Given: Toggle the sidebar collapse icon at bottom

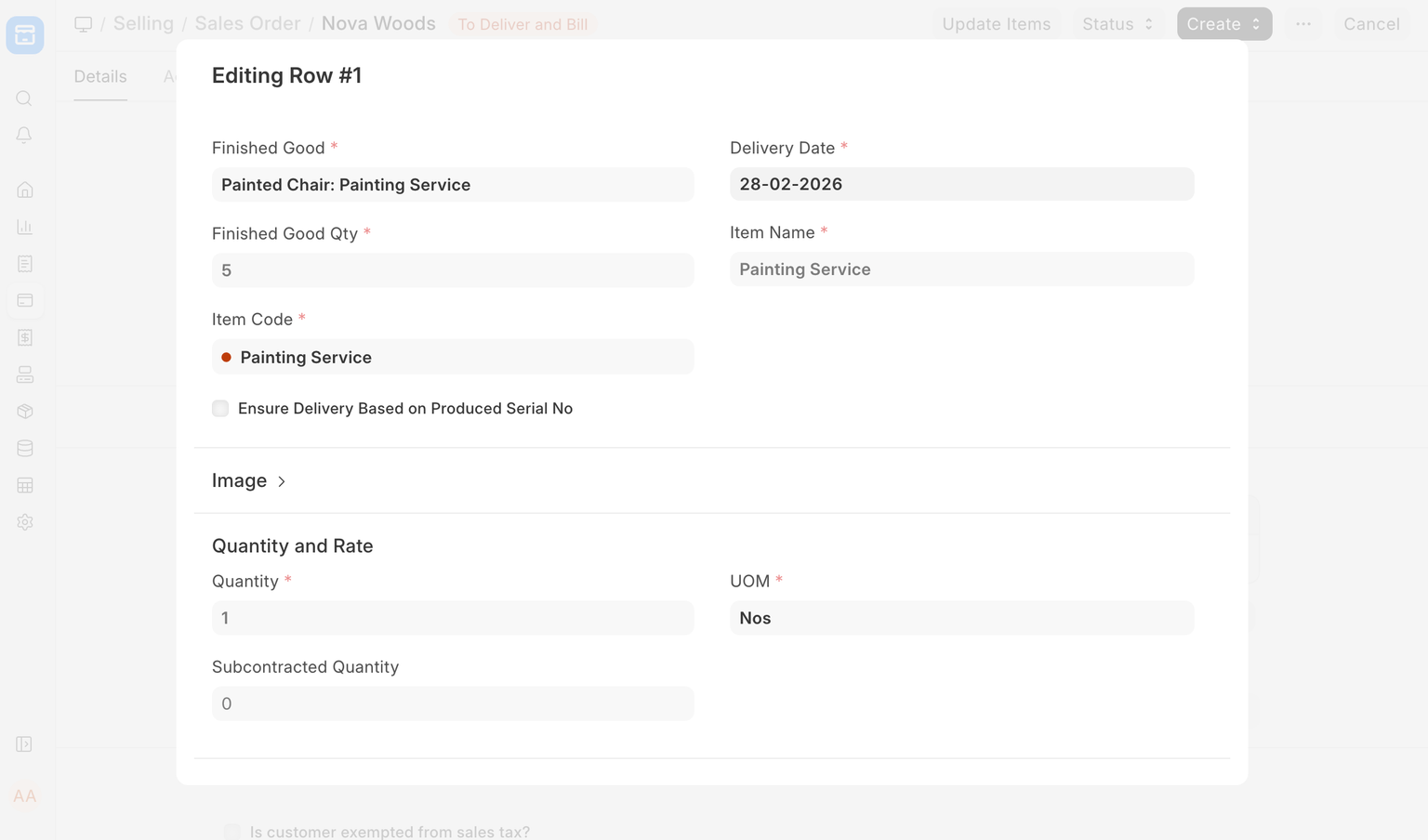Looking at the screenshot, I should coord(25,744).
